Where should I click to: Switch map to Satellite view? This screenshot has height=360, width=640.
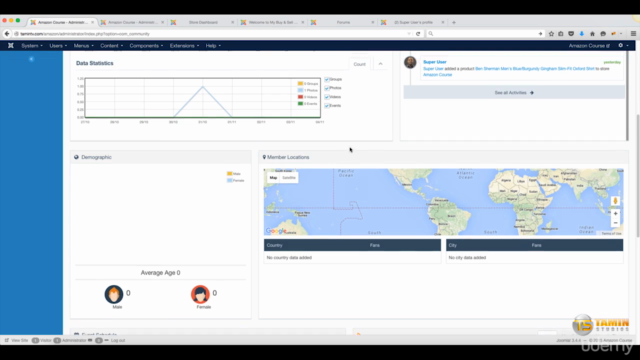pyautogui.click(x=289, y=178)
